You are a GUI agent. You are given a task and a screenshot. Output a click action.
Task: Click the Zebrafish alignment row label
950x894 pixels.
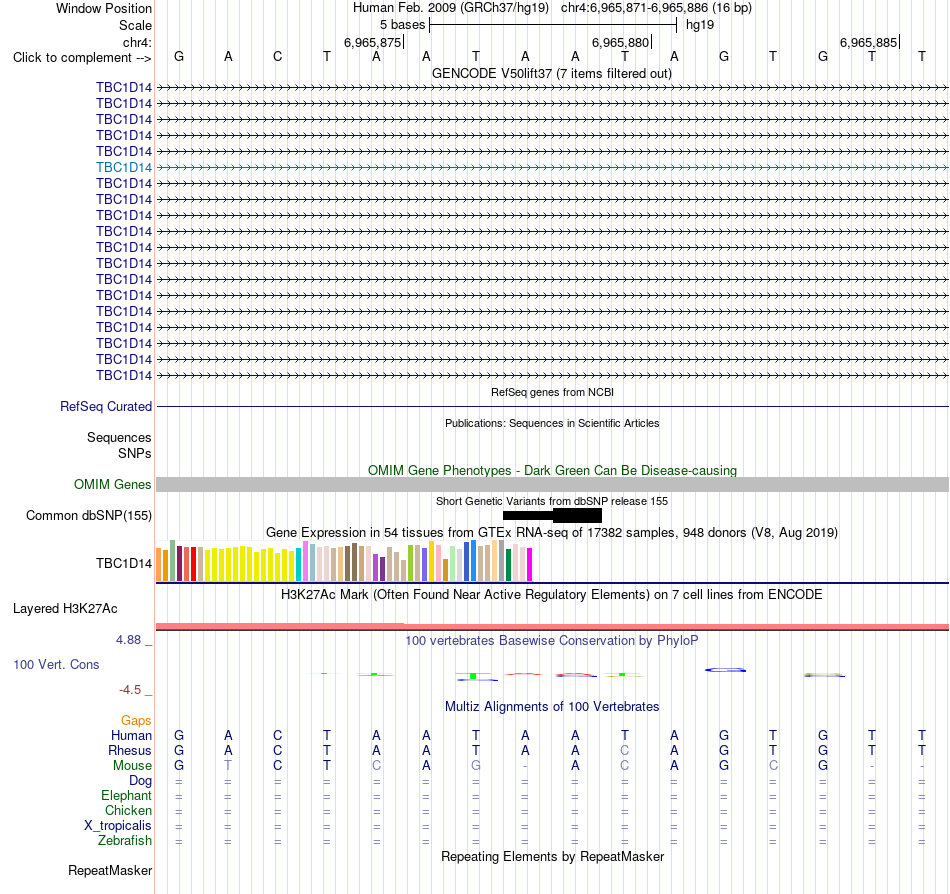(x=125, y=841)
